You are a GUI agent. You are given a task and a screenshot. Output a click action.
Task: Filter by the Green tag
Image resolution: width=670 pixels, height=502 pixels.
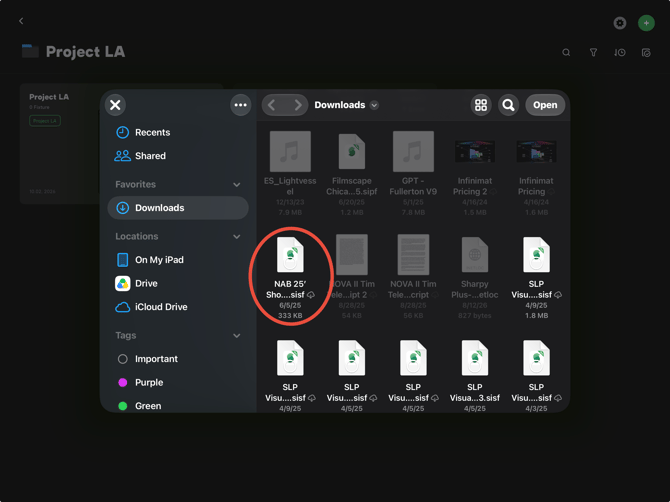click(x=178, y=406)
